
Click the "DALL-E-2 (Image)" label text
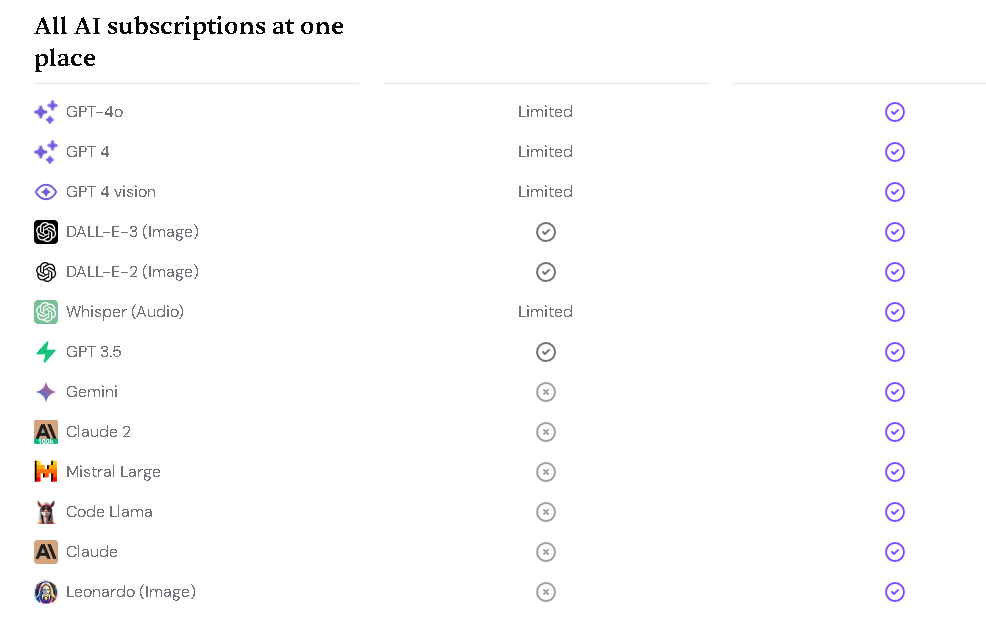coord(132,272)
